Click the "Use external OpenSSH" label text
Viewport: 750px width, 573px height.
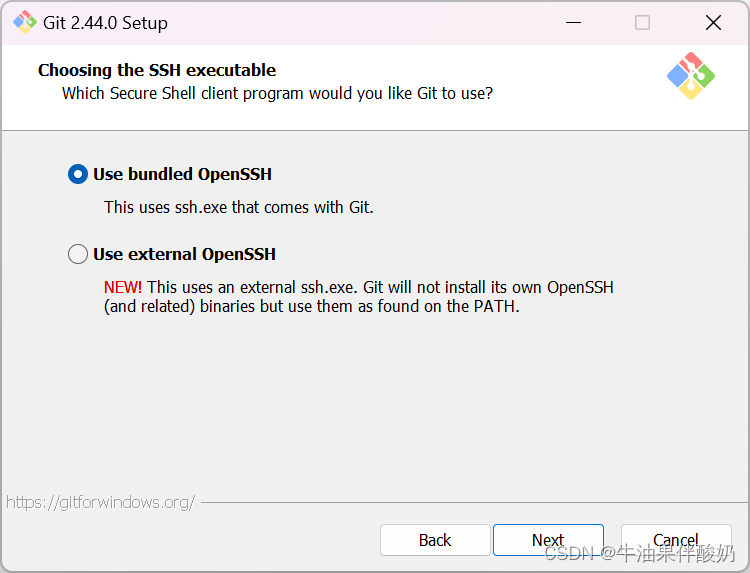click(x=184, y=254)
